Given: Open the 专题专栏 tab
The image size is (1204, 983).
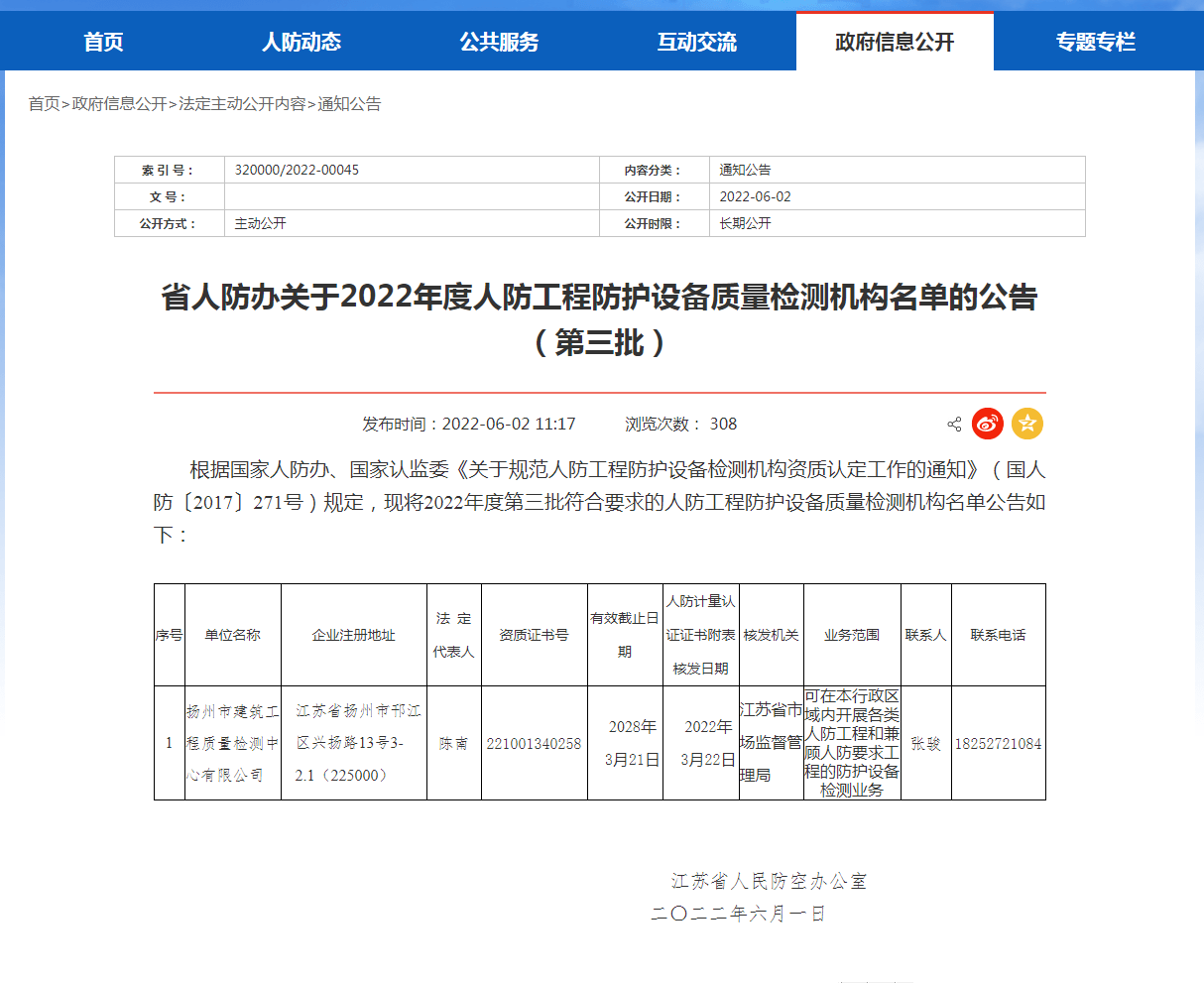Looking at the screenshot, I should coord(1096,42).
